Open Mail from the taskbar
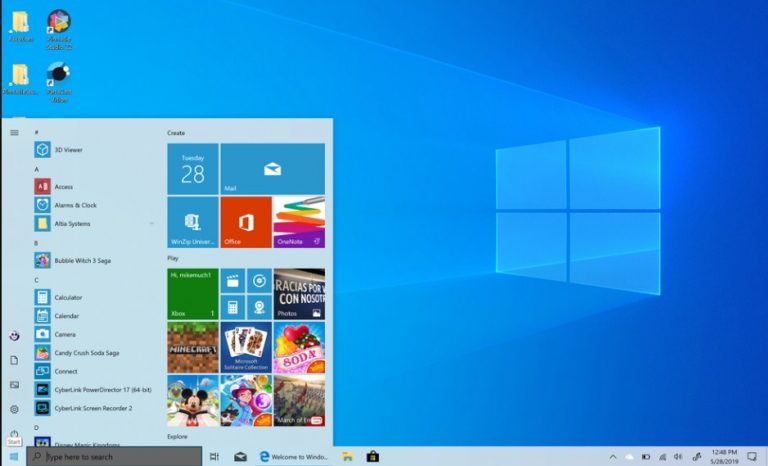 [x=240, y=457]
